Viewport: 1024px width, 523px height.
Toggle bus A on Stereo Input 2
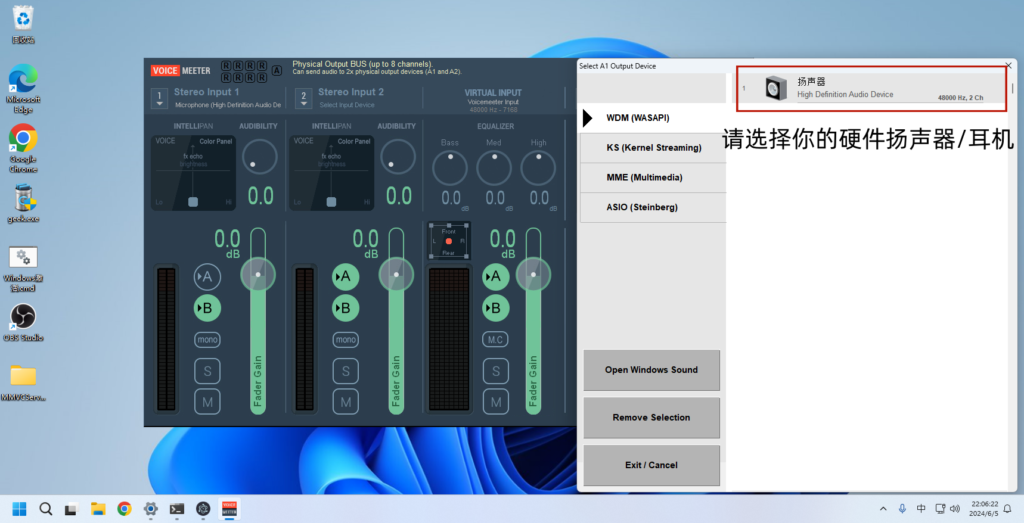pos(345,277)
